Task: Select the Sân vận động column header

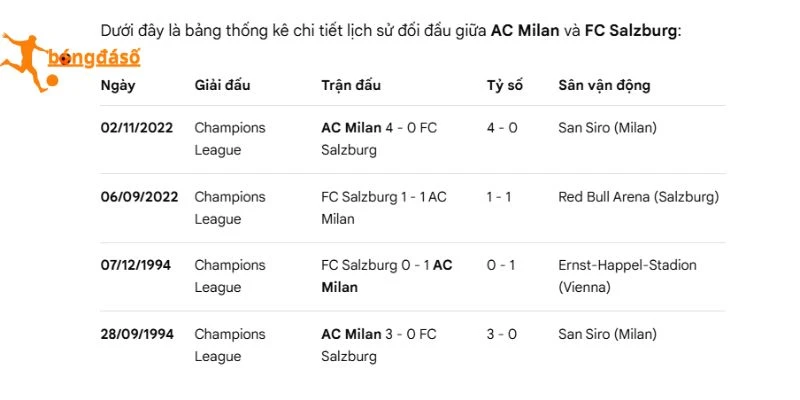Action: tap(604, 85)
